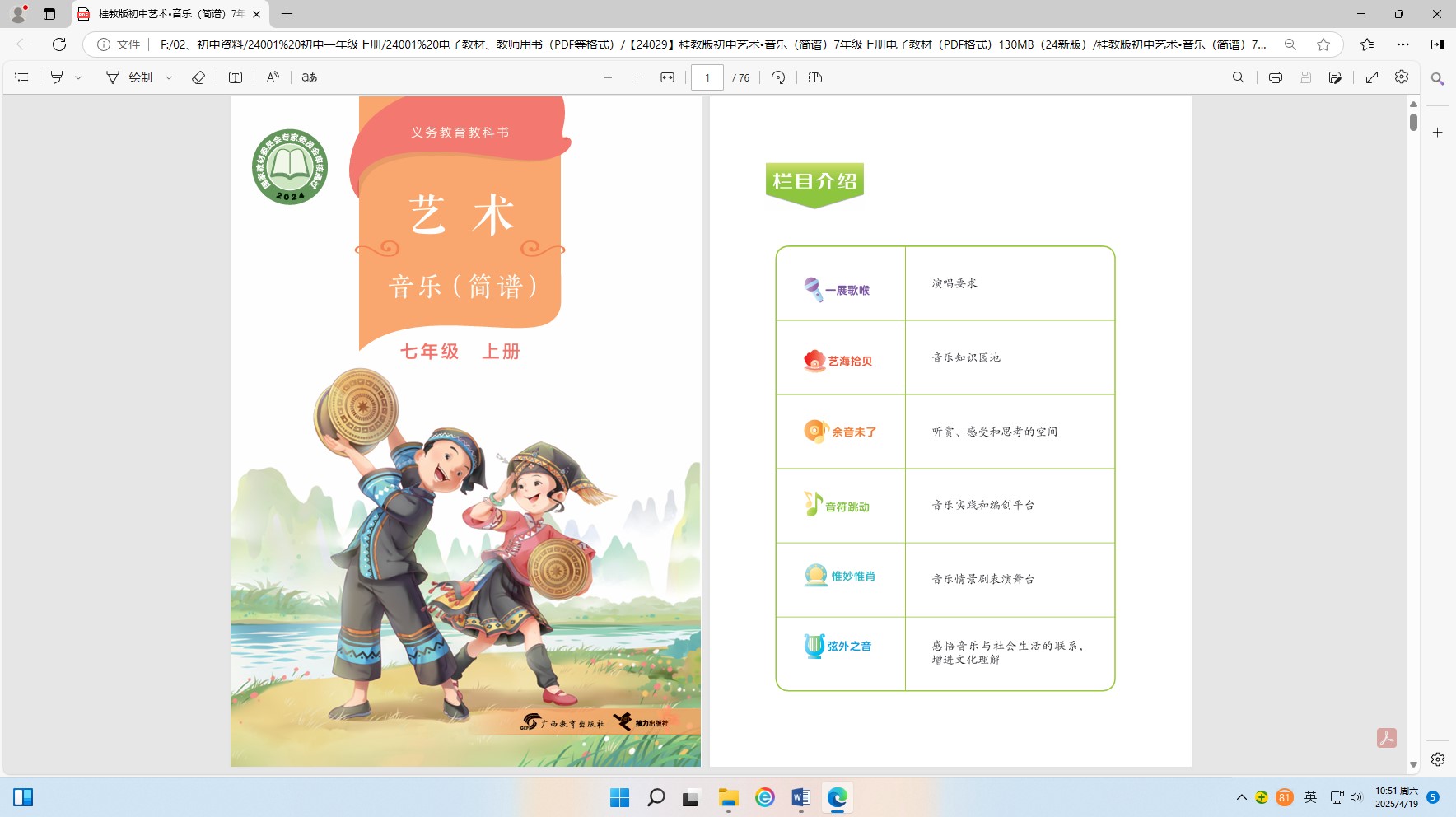Select the eraser tool
Image resolution: width=1456 pixels, height=817 pixels.
click(198, 77)
